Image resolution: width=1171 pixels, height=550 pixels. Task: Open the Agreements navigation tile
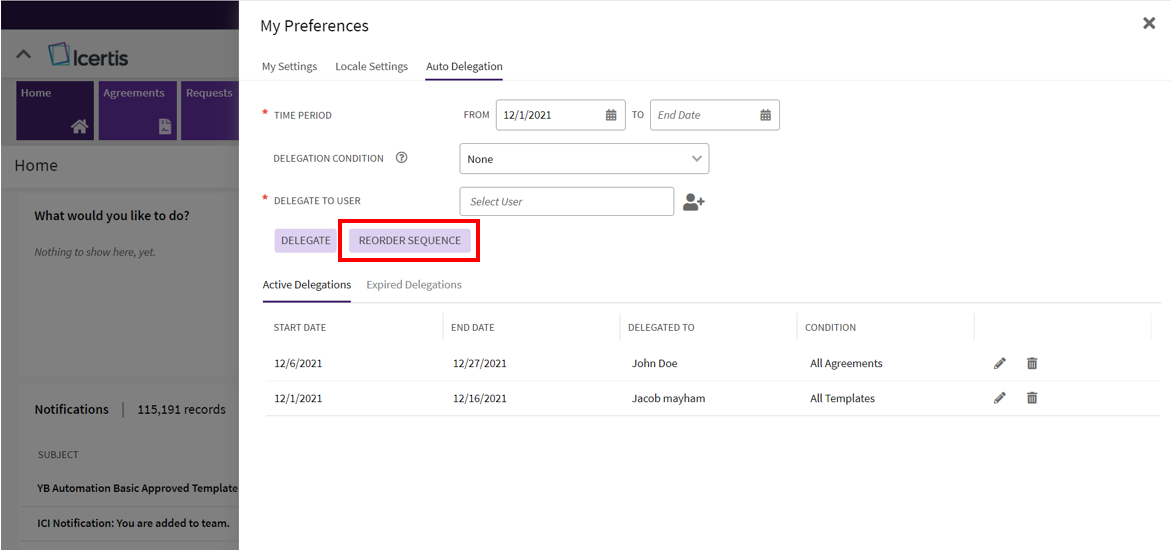(x=137, y=110)
